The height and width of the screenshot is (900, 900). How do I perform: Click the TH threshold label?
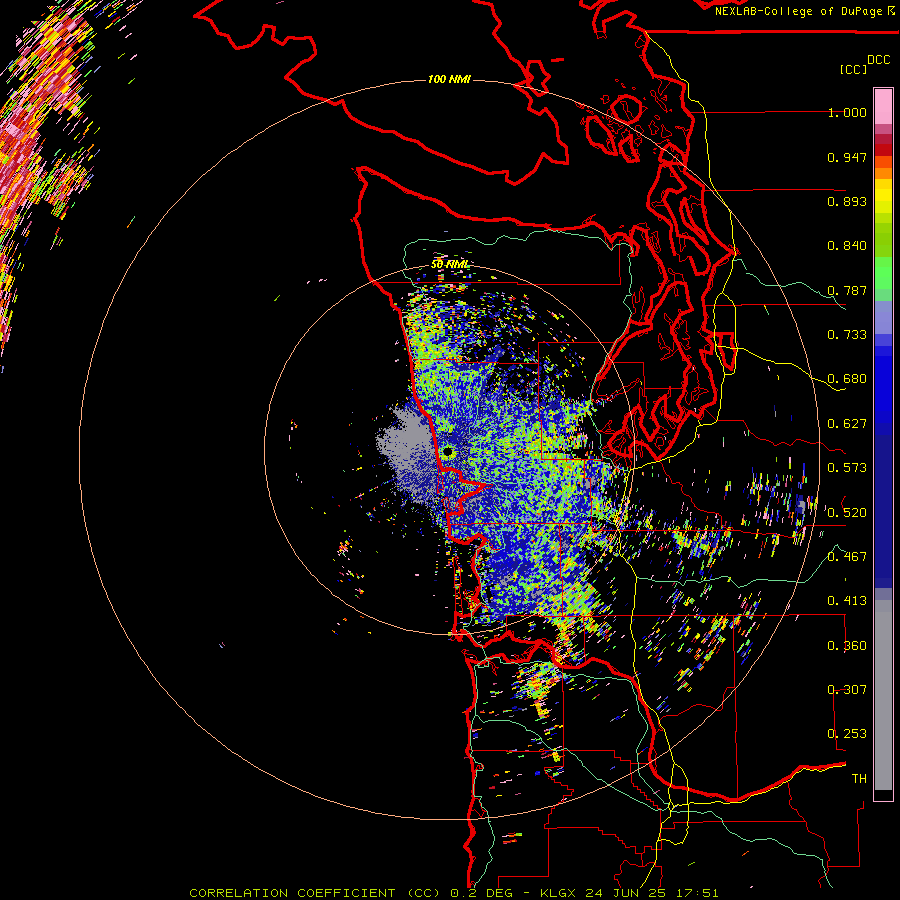[x=859, y=779]
